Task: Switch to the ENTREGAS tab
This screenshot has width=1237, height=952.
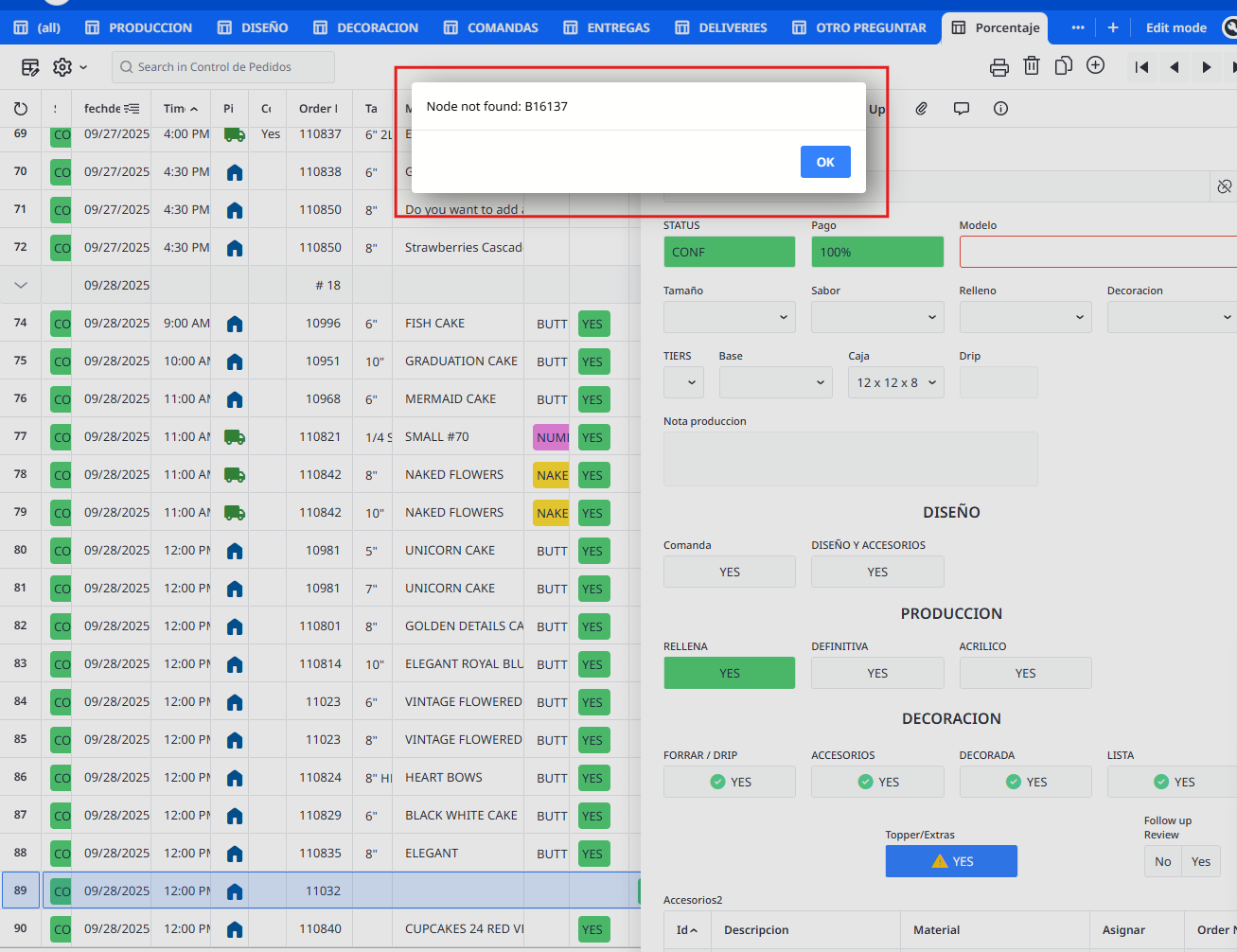Action: pyautogui.click(x=607, y=27)
